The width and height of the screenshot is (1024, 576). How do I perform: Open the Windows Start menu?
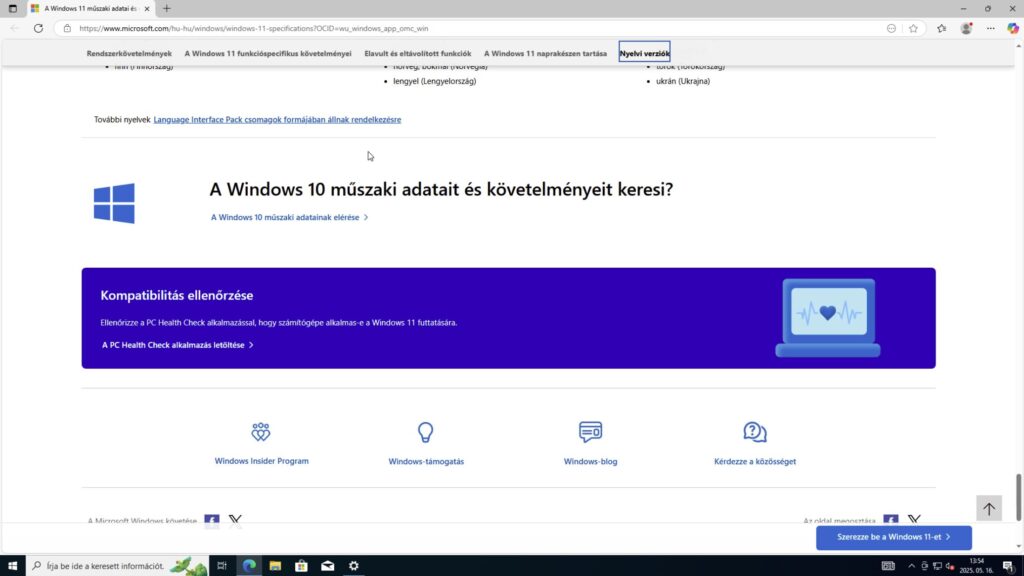(x=12, y=566)
